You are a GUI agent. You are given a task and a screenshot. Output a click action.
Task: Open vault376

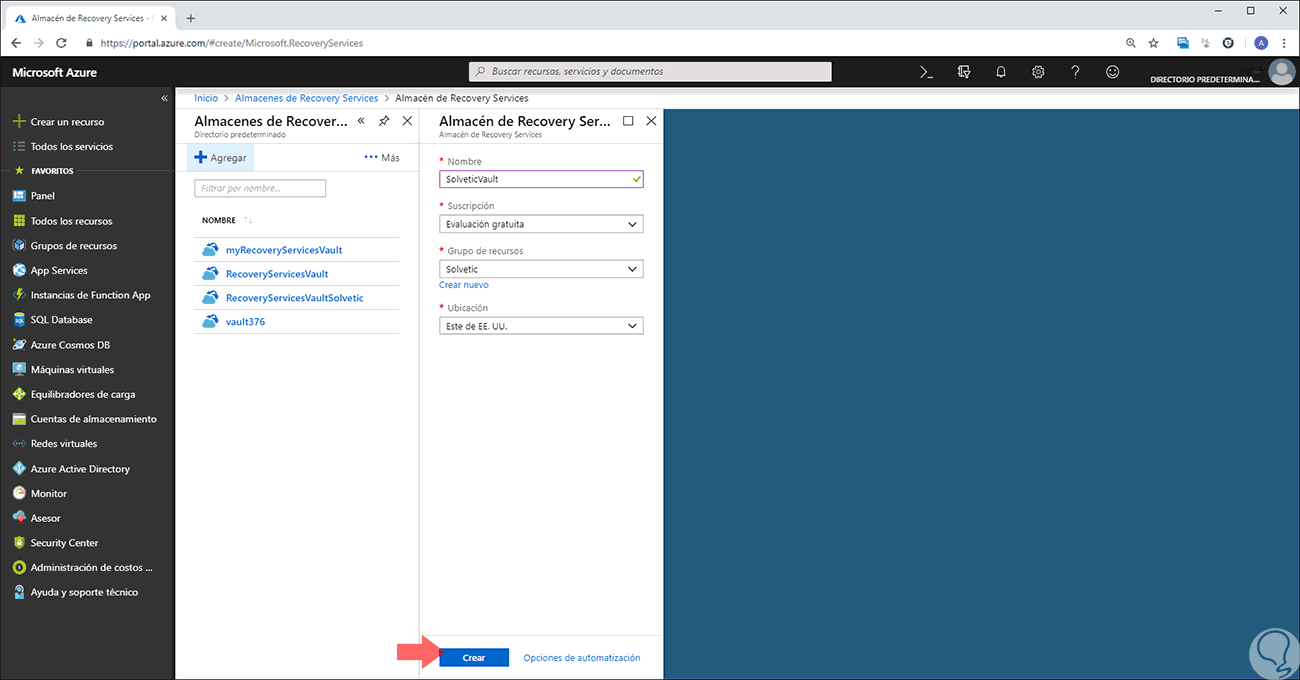(x=245, y=322)
